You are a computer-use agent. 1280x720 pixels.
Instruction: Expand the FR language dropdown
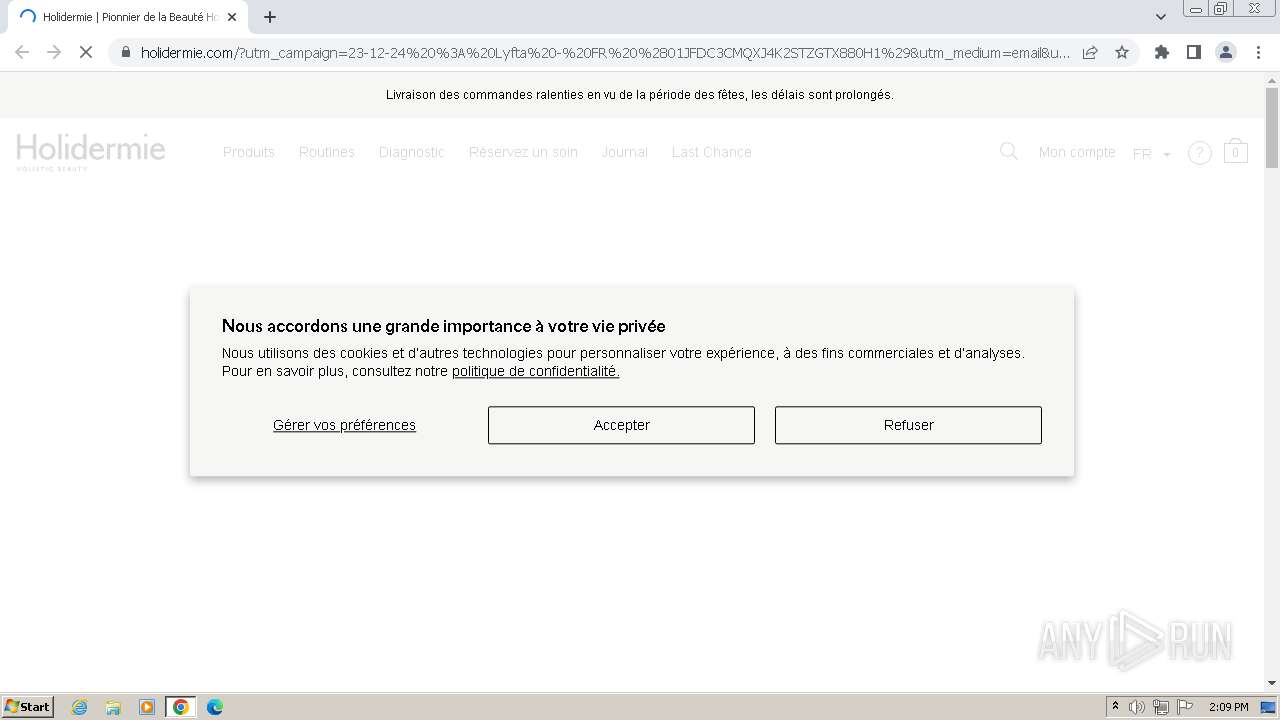click(x=1151, y=153)
